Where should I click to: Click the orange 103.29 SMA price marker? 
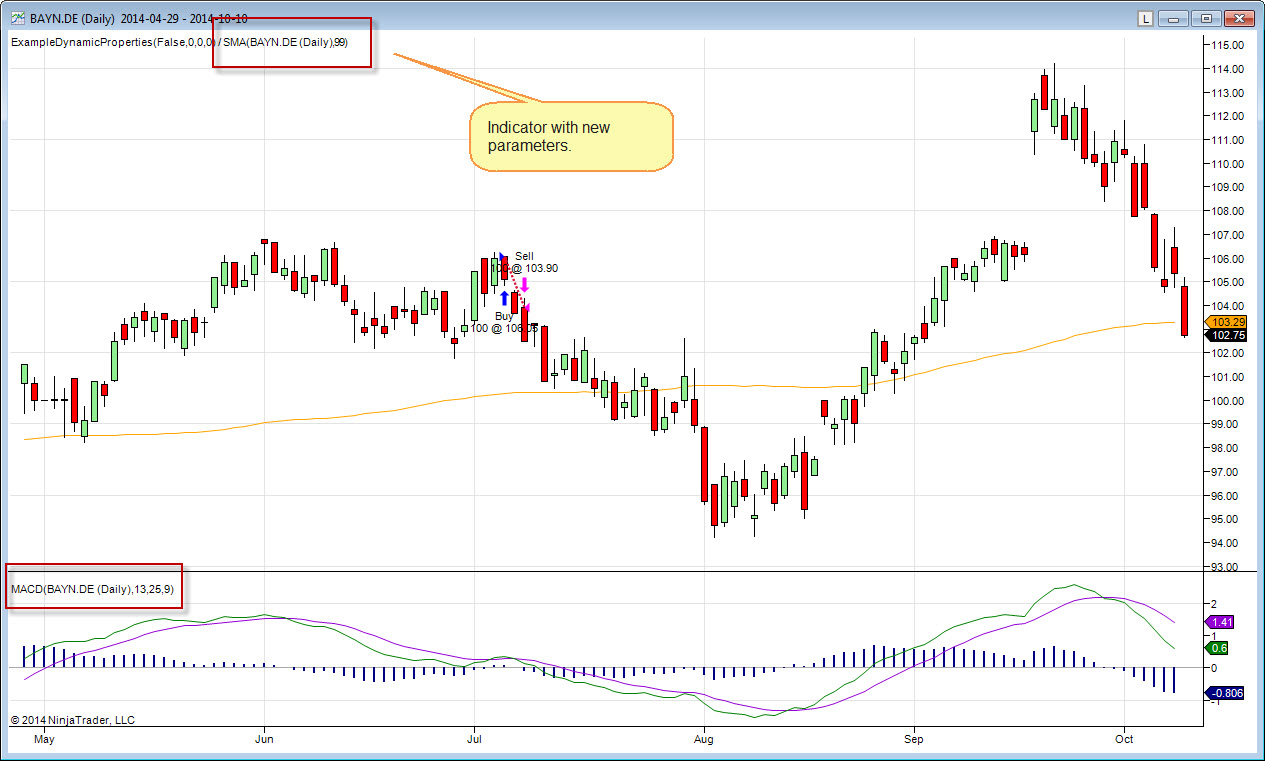[x=1225, y=322]
